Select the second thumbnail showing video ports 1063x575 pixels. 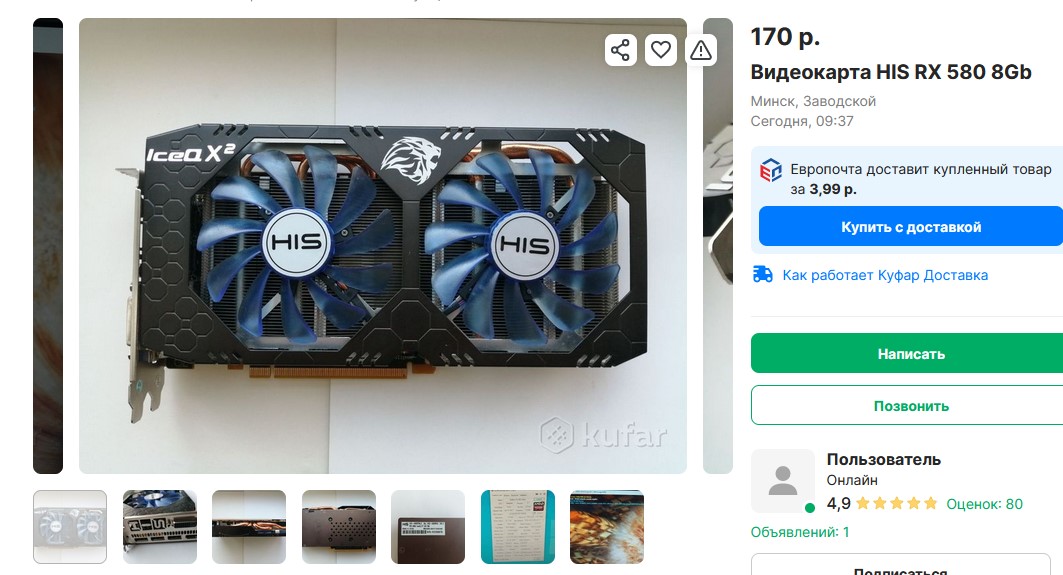[160, 527]
